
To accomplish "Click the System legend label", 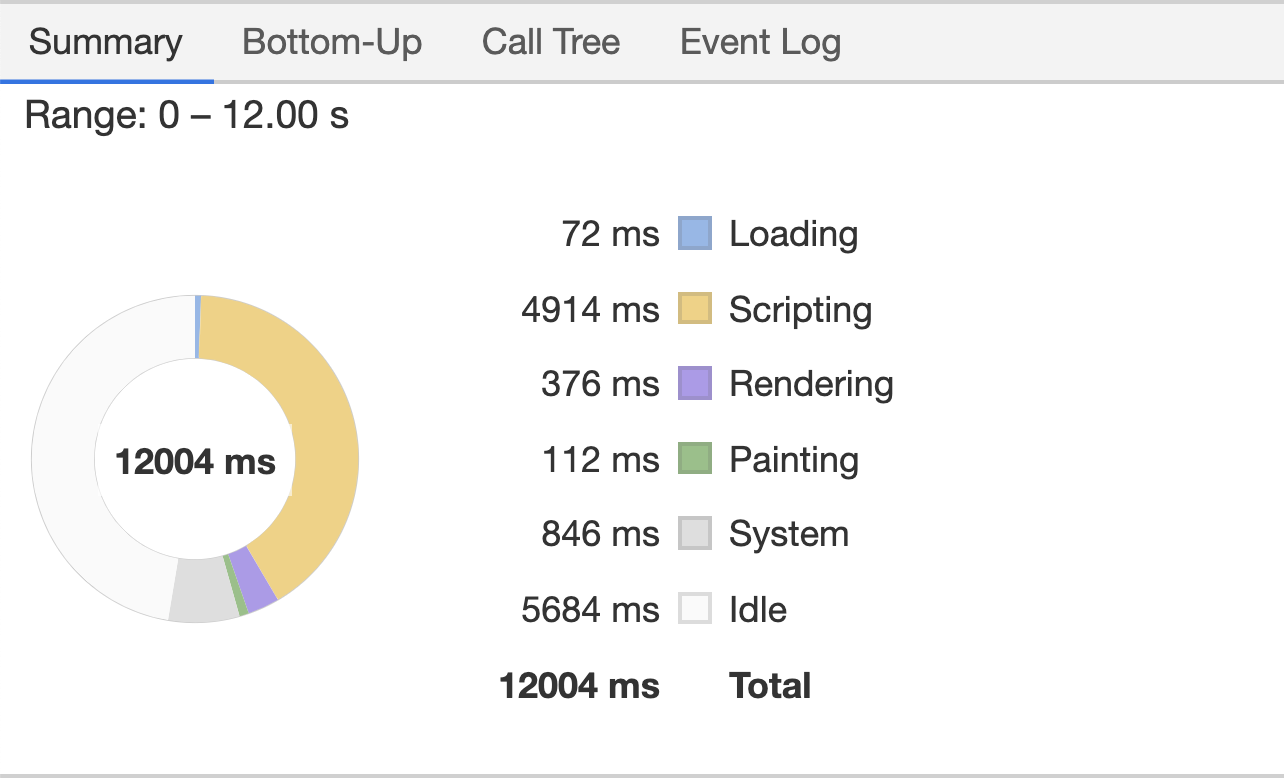I will pyautogui.click(x=789, y=535).
